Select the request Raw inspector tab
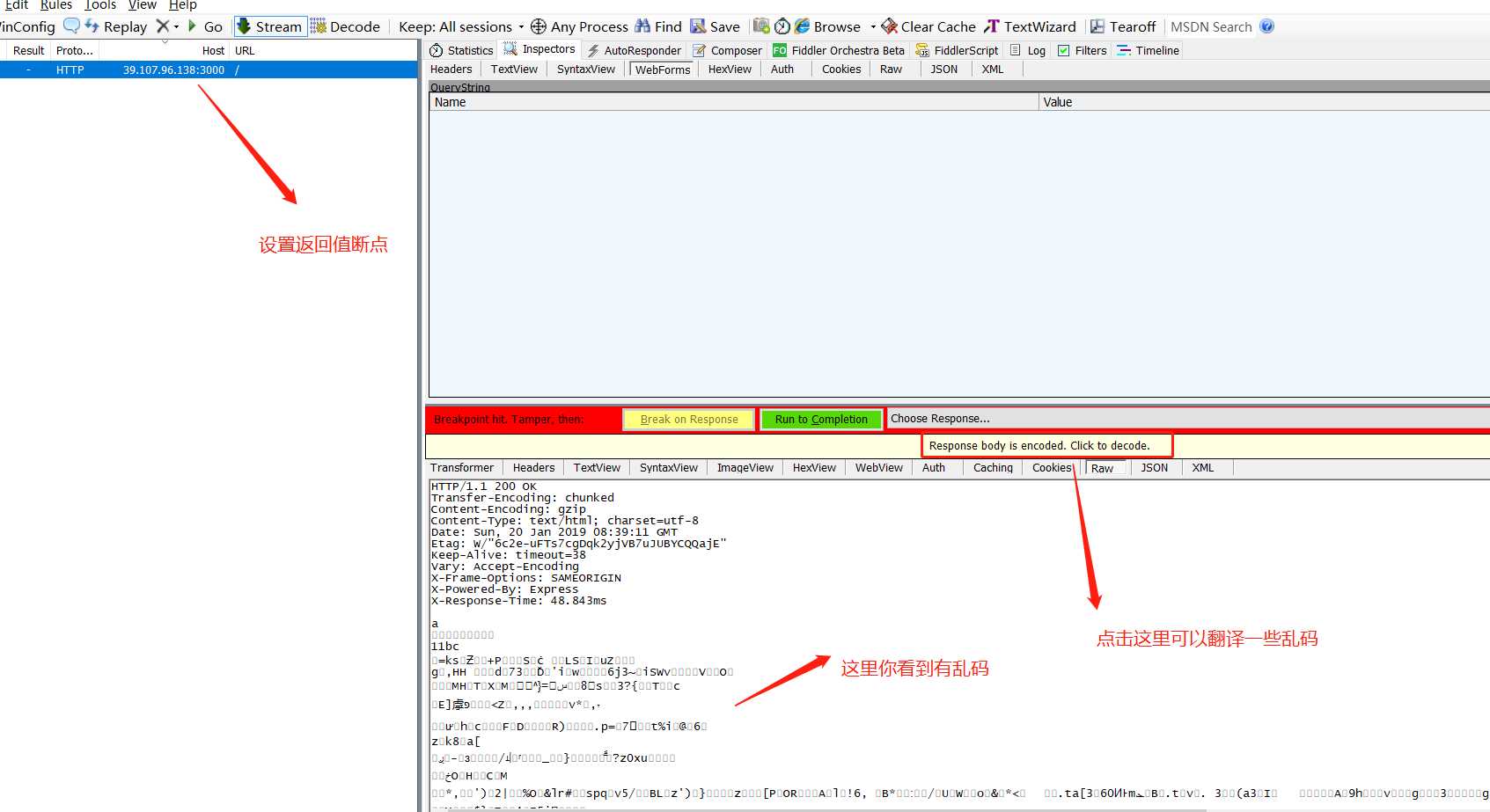 pos(892,69)
